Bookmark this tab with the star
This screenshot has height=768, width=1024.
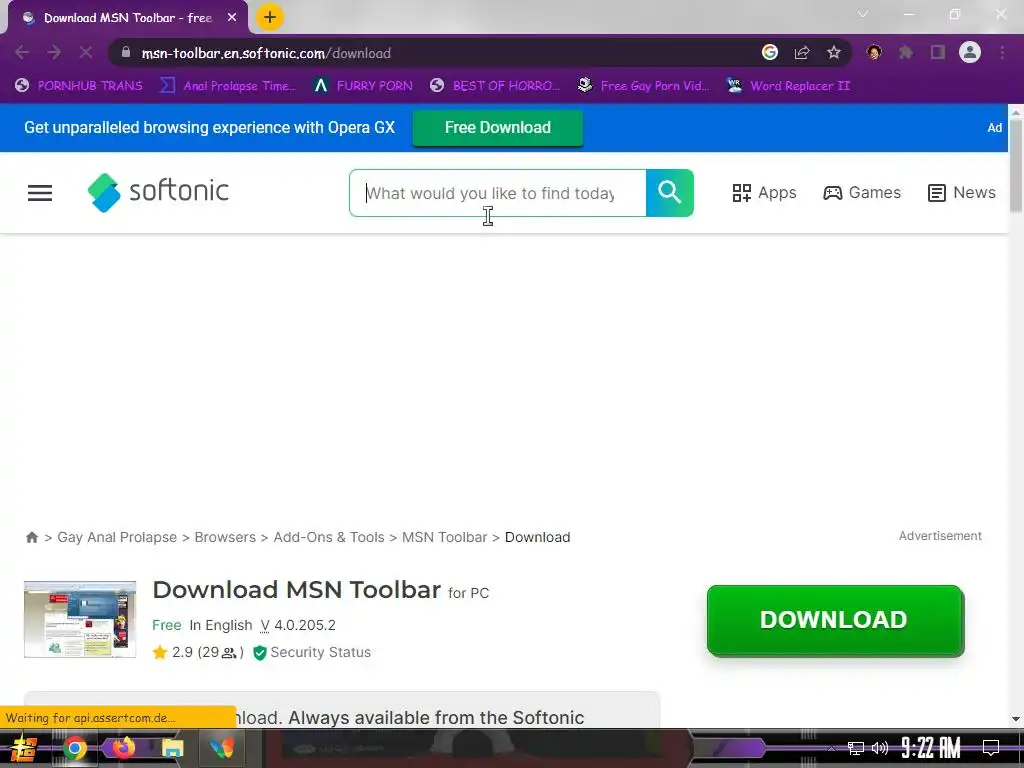(834, 52)
